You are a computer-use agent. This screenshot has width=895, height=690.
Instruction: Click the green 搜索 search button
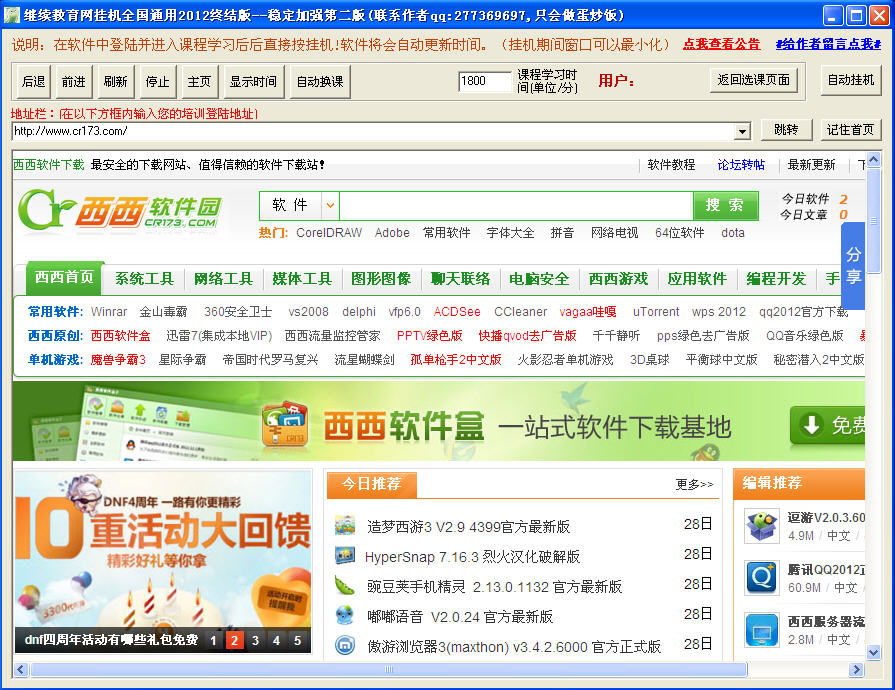coord(725,205)
